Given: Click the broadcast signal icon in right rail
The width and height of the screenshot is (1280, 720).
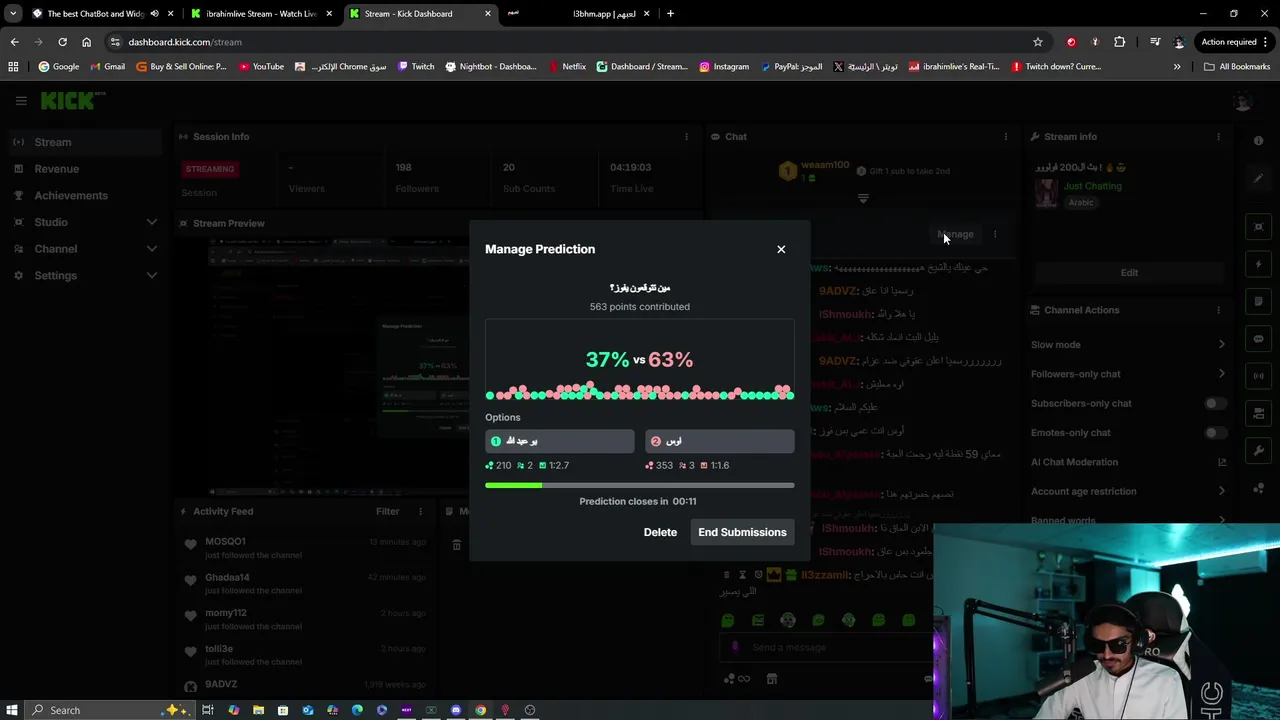Looking at the screenshot, I should click(1259, 376).
